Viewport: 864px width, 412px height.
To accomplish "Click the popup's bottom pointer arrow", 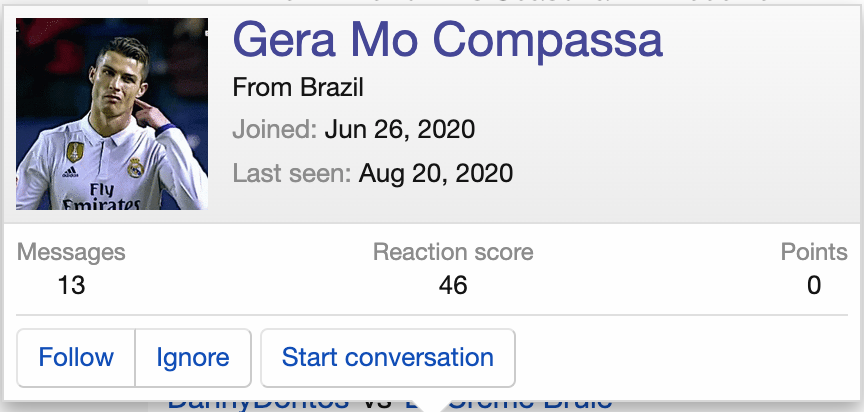I will (x=432, y=403).
